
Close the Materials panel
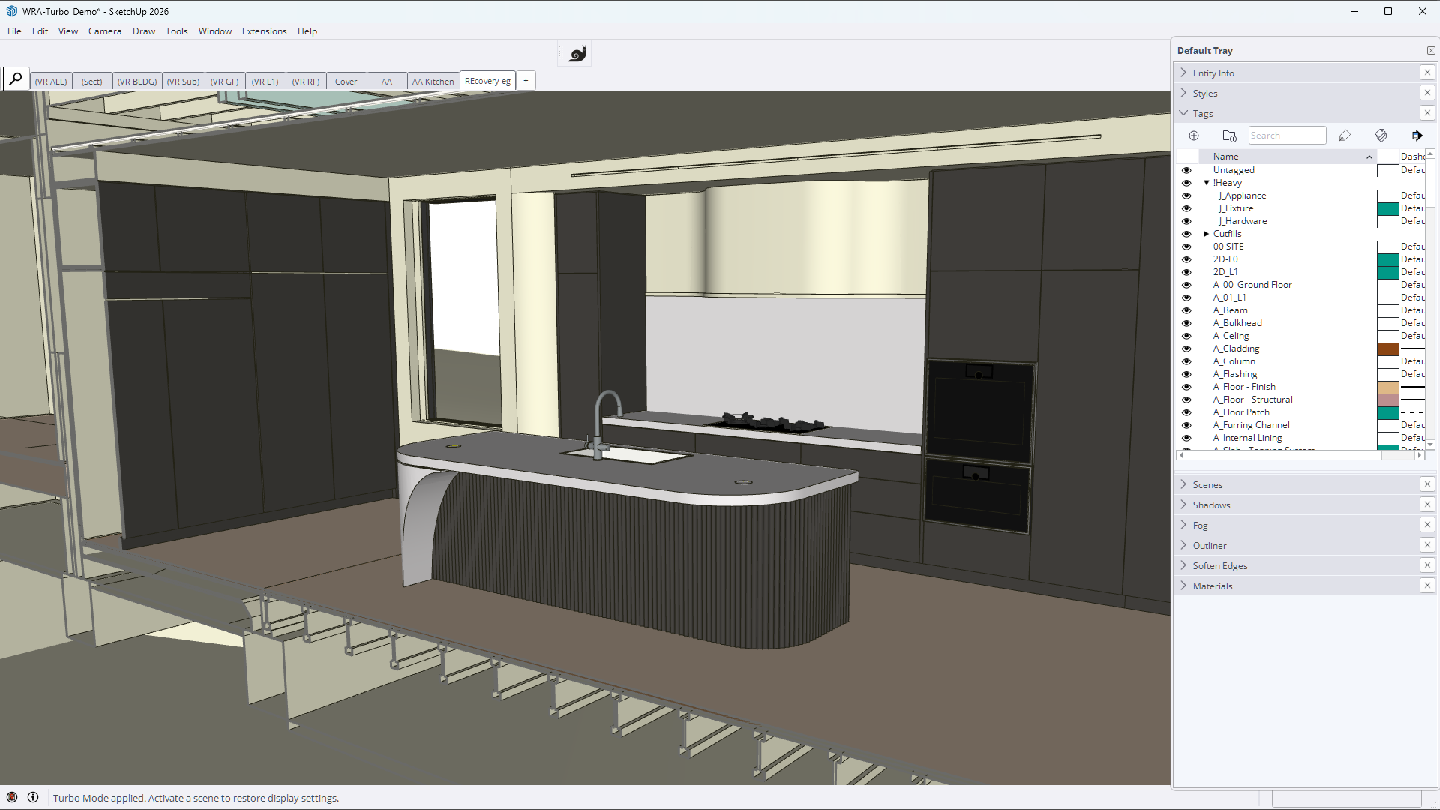click(x=1427, y=586)
